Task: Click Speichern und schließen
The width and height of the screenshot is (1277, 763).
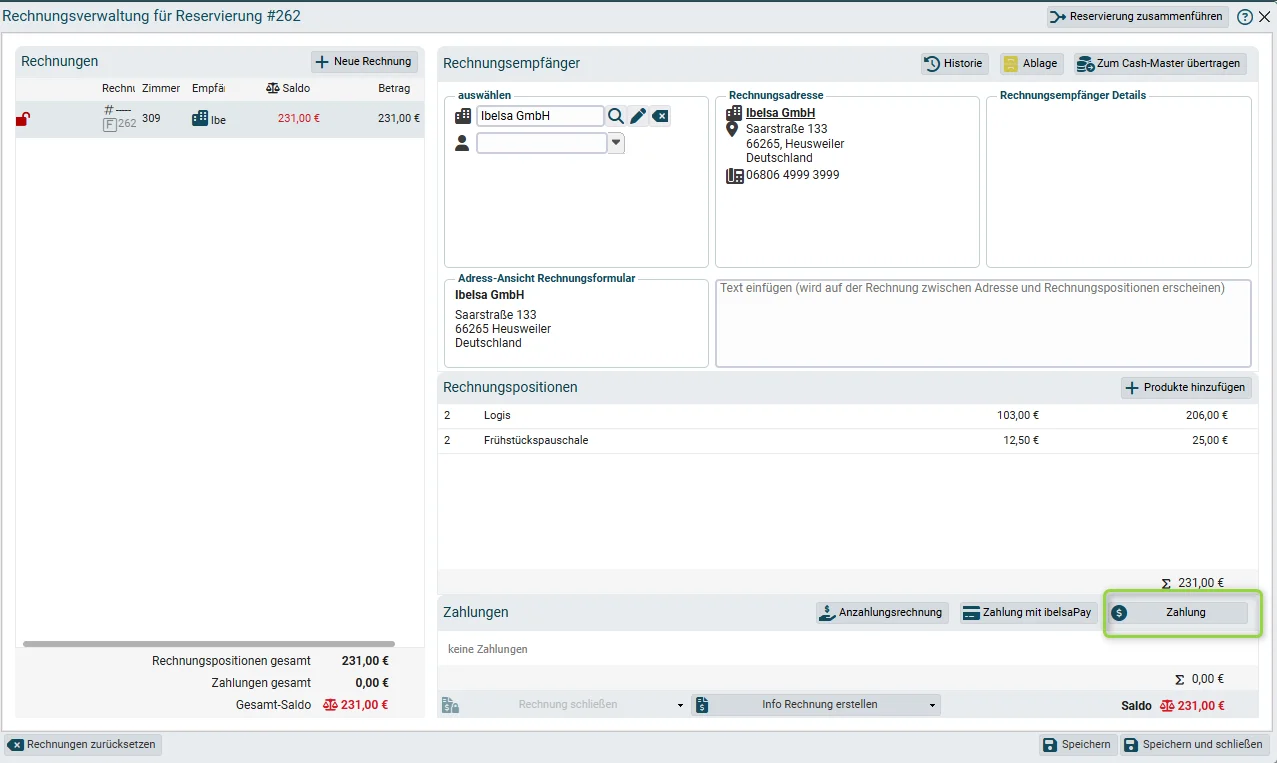Action: pos(1194,745)
